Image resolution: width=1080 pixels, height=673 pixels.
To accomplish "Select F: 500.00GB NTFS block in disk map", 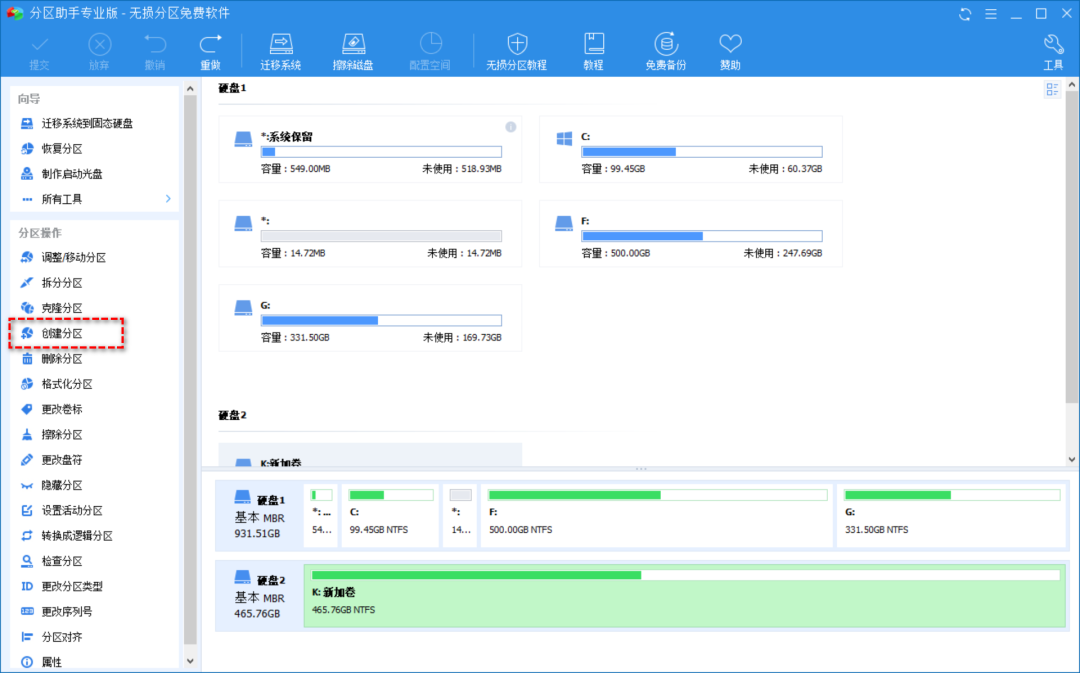I will 657,516.
